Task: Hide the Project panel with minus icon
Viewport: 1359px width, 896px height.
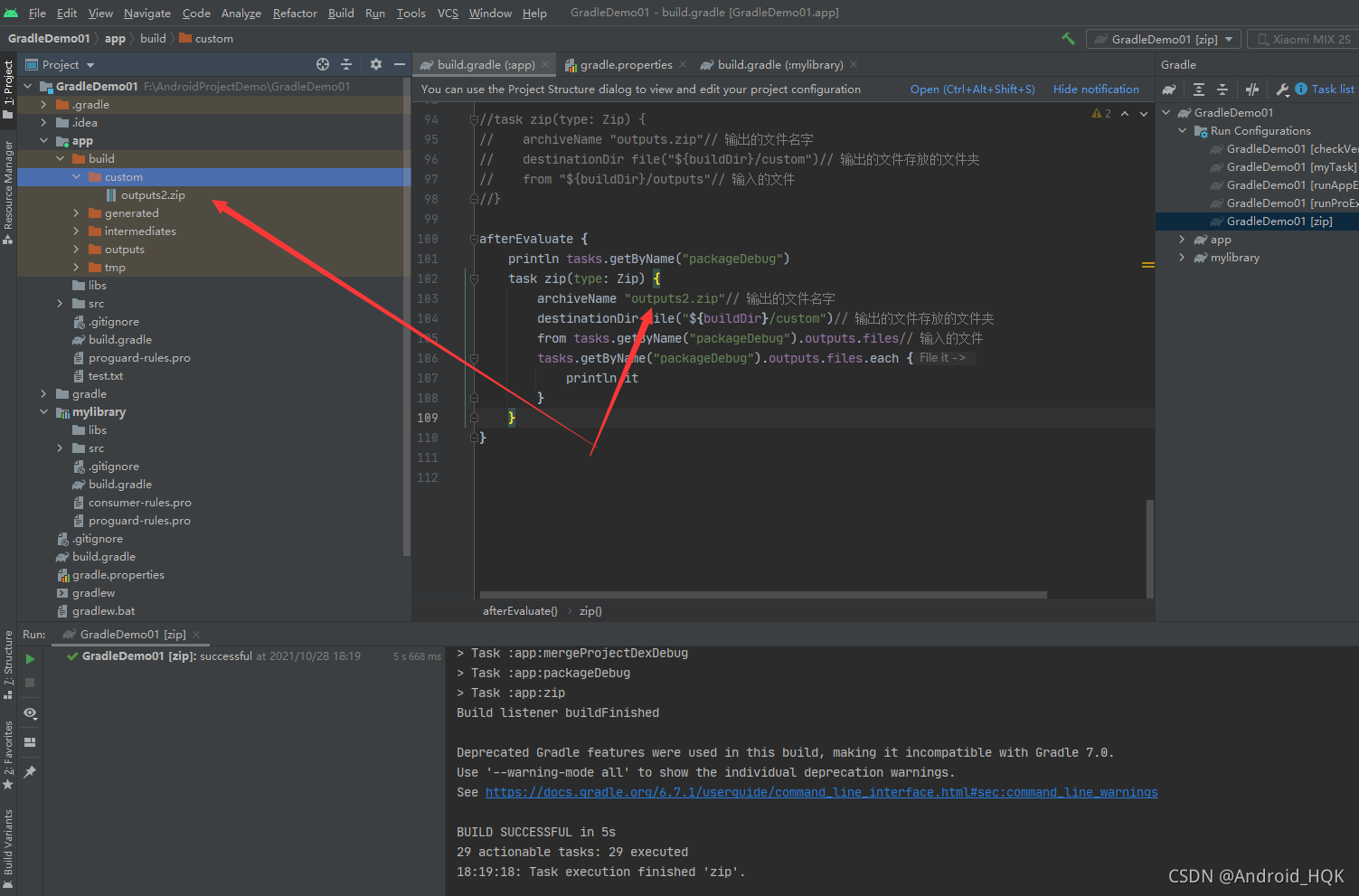Action: point(399,64)
